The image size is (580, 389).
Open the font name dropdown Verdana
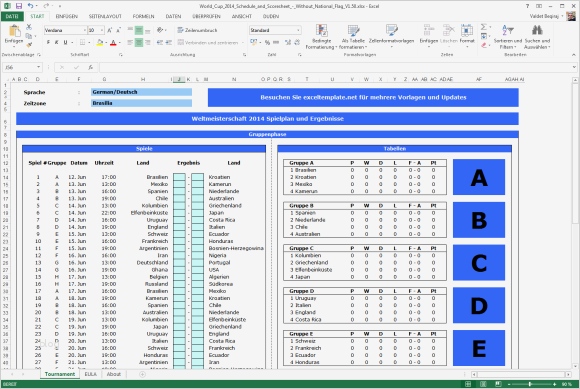click(x=85, y=30)
